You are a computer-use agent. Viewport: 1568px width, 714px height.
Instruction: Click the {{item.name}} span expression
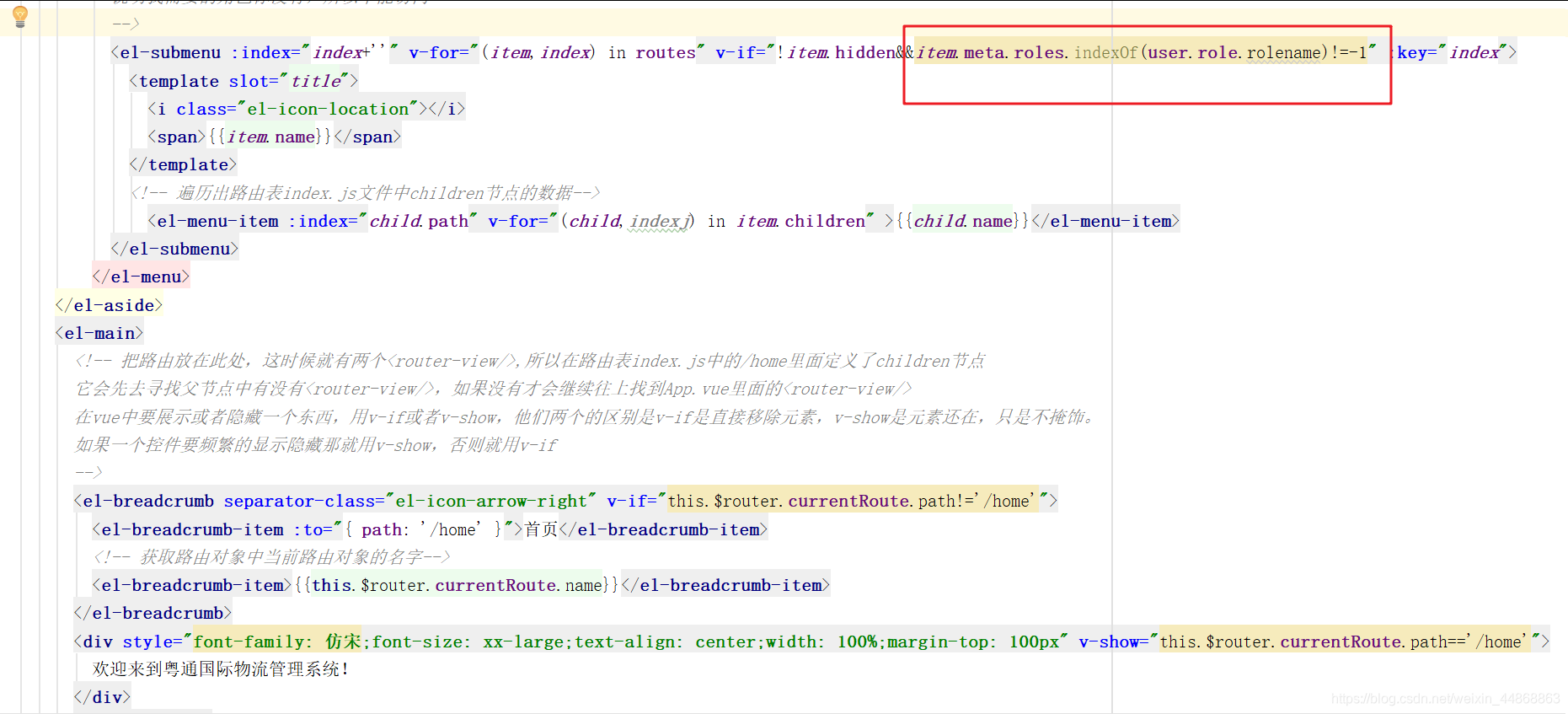[270, 137]
